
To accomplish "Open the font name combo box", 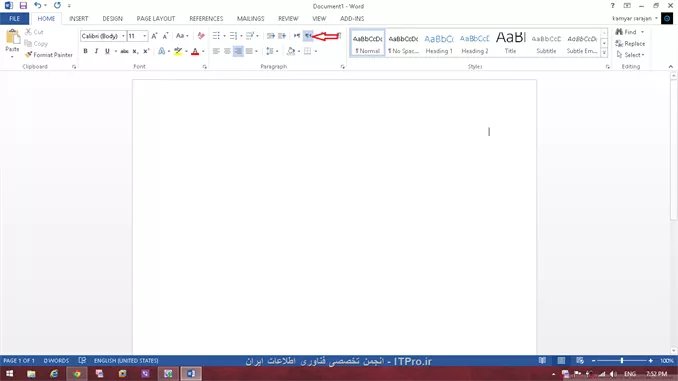I will click(x=103, y=36).
